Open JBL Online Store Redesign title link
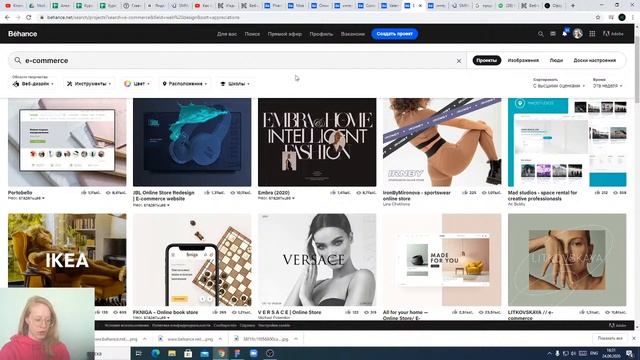Screen dimensions: 640x360 coord(164,196)
